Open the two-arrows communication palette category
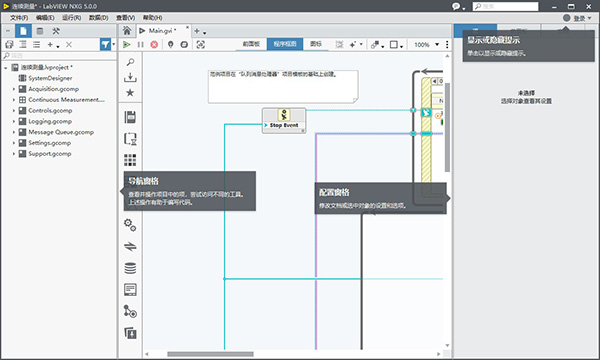 (x=130, y=246)
